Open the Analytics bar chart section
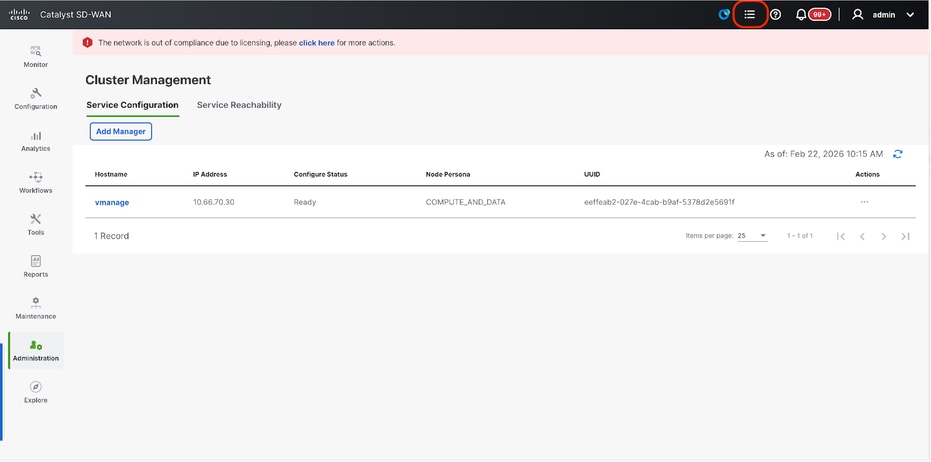Viewport: 931px width, 462px height. [x=36, y=141]
